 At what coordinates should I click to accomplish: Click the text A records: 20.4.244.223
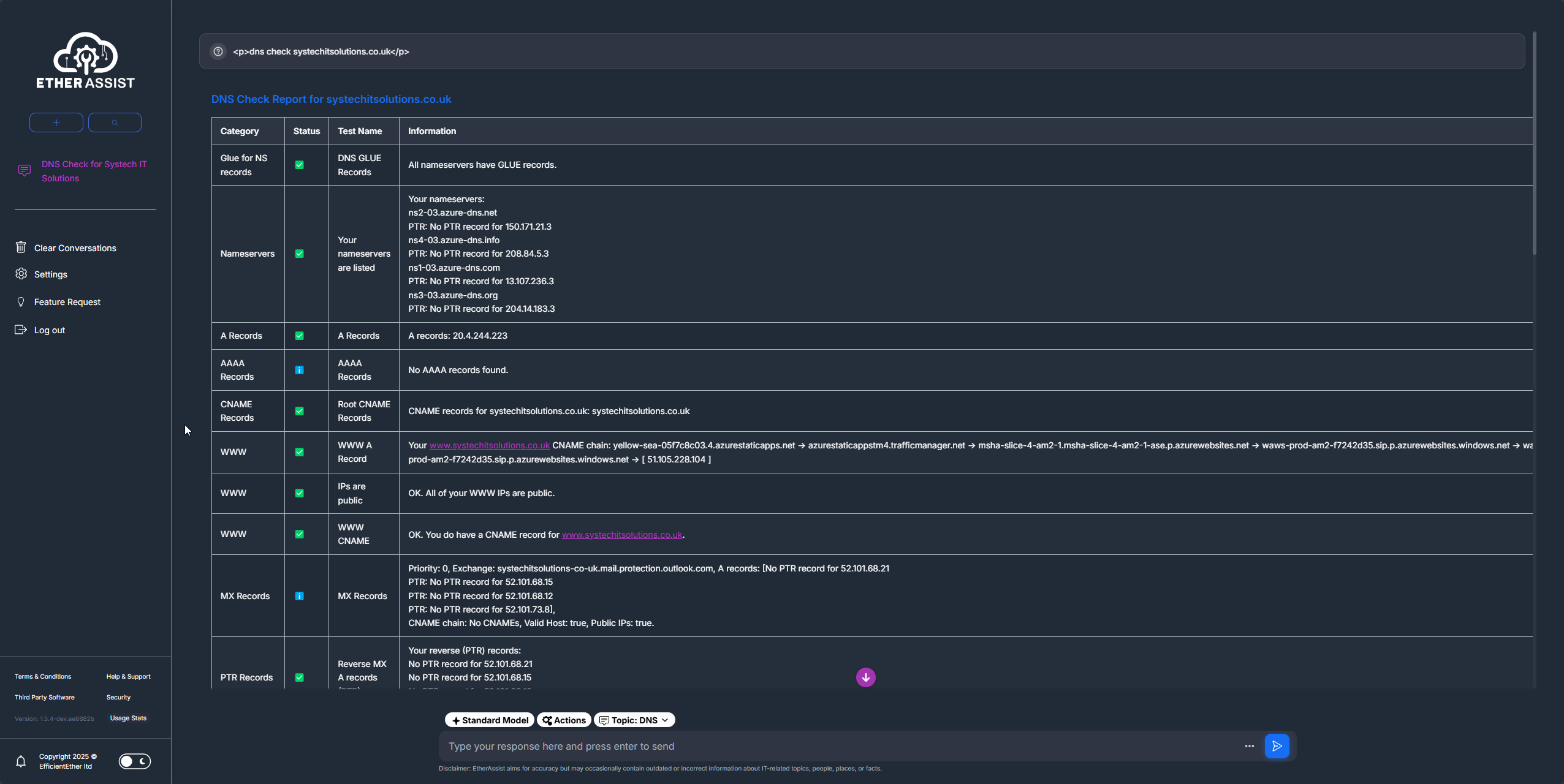(x=458, y=336)
